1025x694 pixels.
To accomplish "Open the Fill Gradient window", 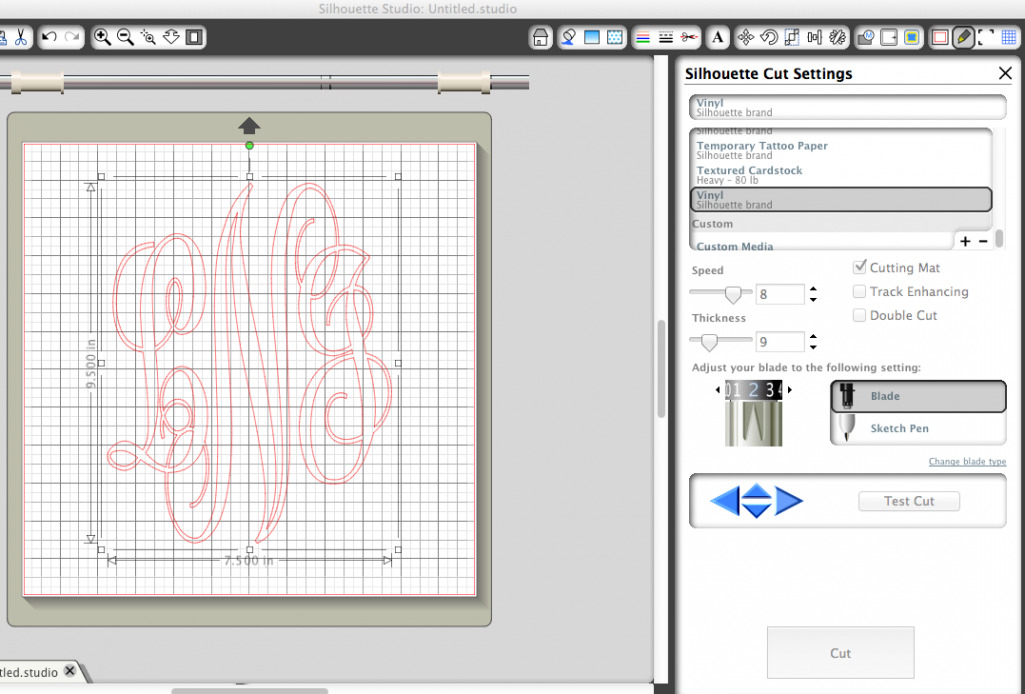I will 592,37.
